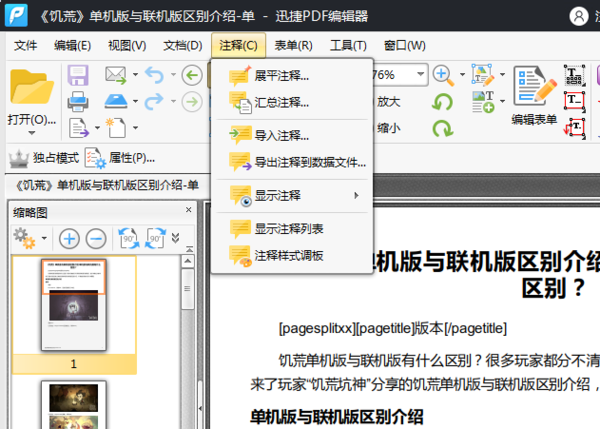Open the 工具(T) menu
600x429 pixels.
348,46
